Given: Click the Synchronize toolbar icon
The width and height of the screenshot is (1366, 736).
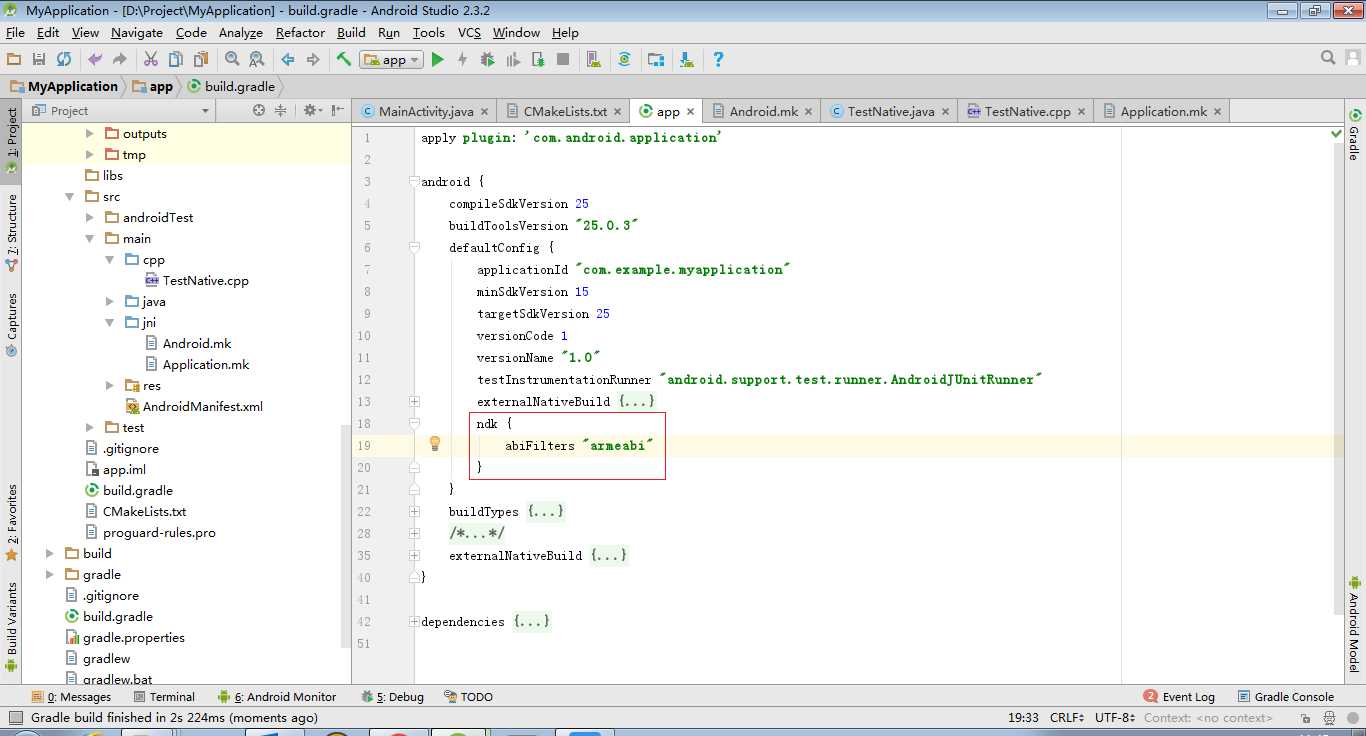Looking at the screenshot, I should pyautogui.click(x=64, y=60).
